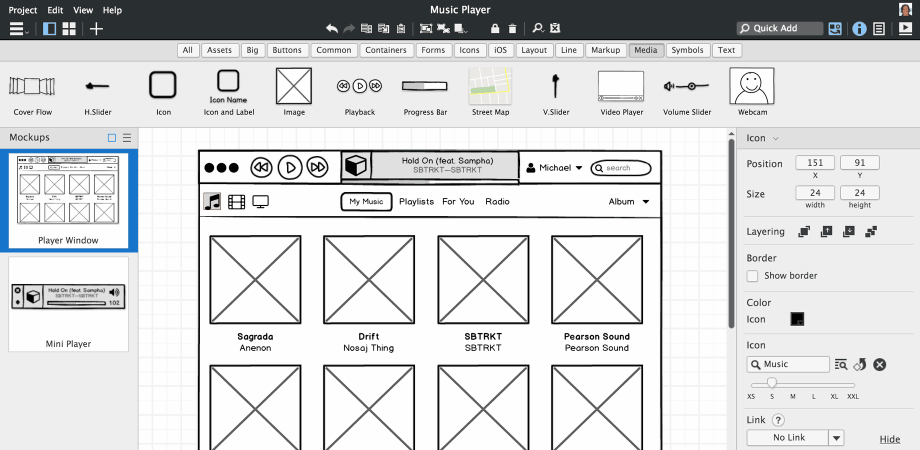This screenshot has width=920, height=450.
Task: Click the Redo arrow in the toolbar
Action: (349, 28)
